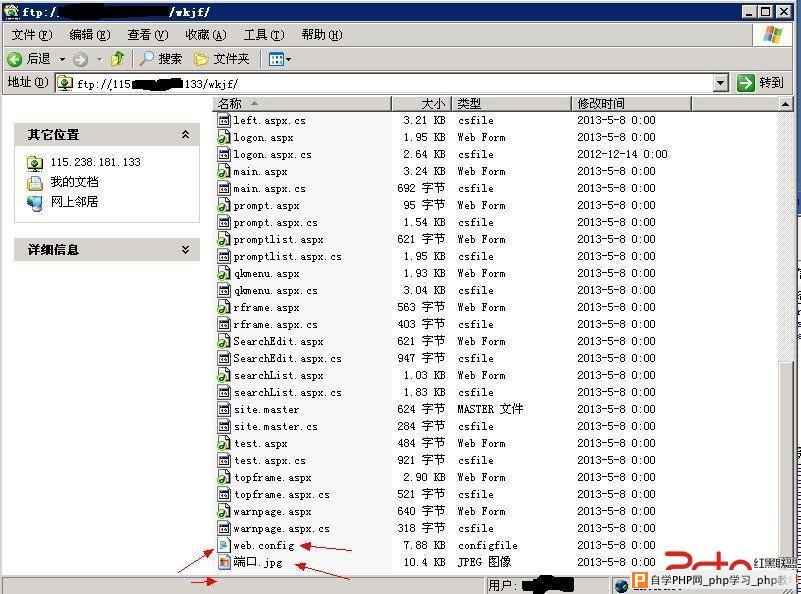801x594 pixels.
Task: Click the 网上邻居 network icon
Action: 35,203
